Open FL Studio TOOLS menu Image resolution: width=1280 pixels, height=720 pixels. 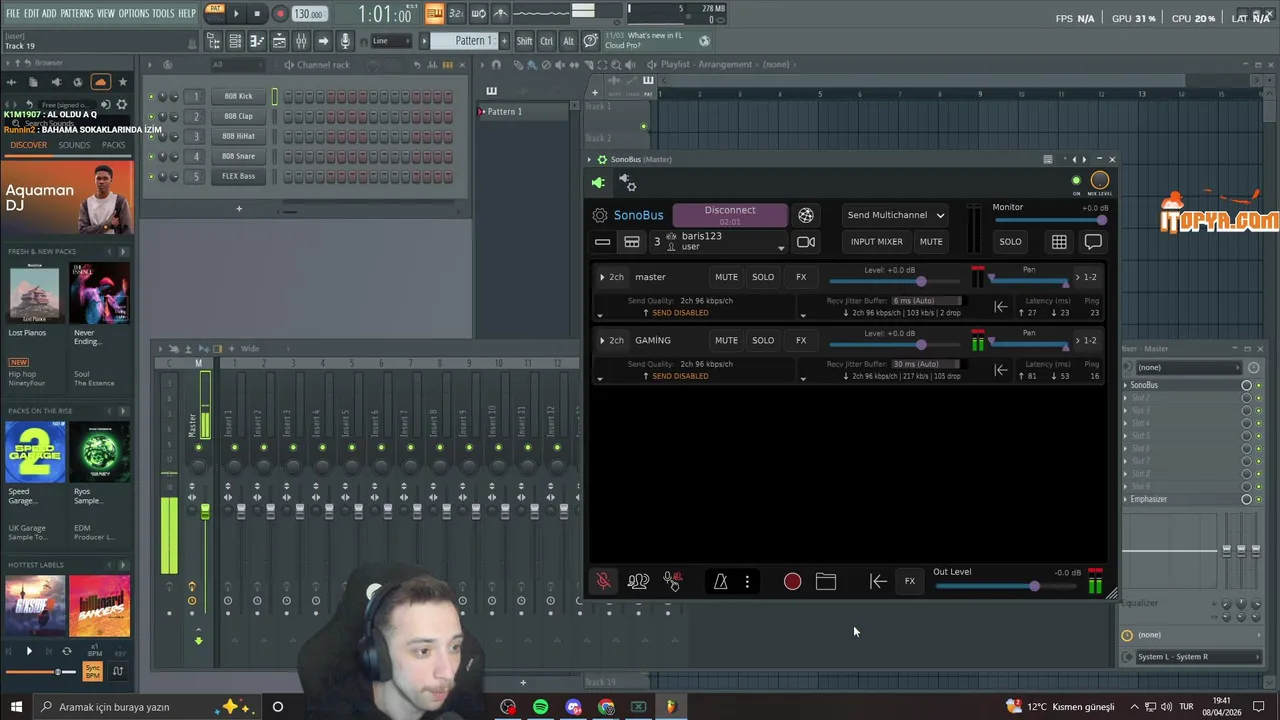pyautogui.click(x=163, y=14)
